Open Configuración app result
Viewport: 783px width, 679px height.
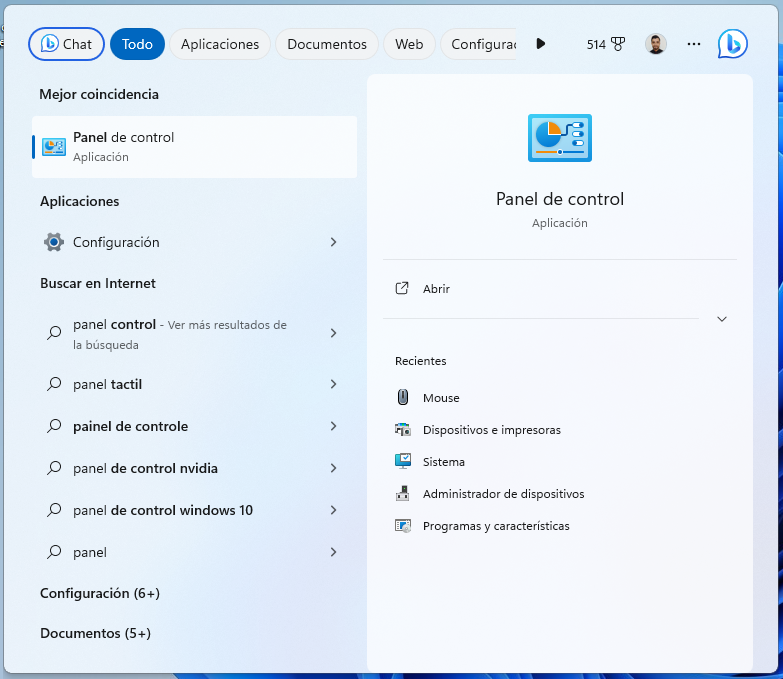(194, 242)
